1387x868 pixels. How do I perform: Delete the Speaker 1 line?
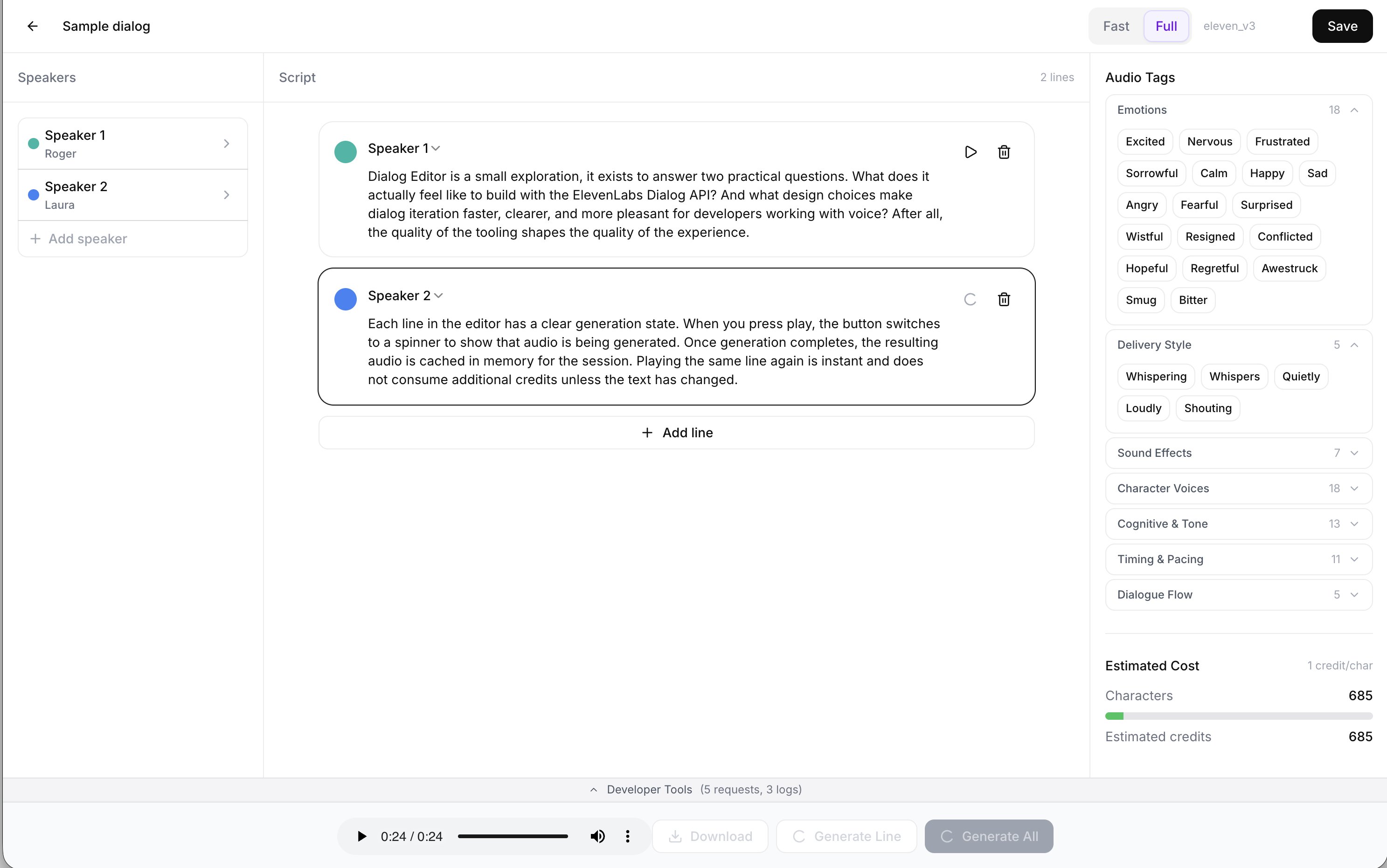[x=1003, y=152]
